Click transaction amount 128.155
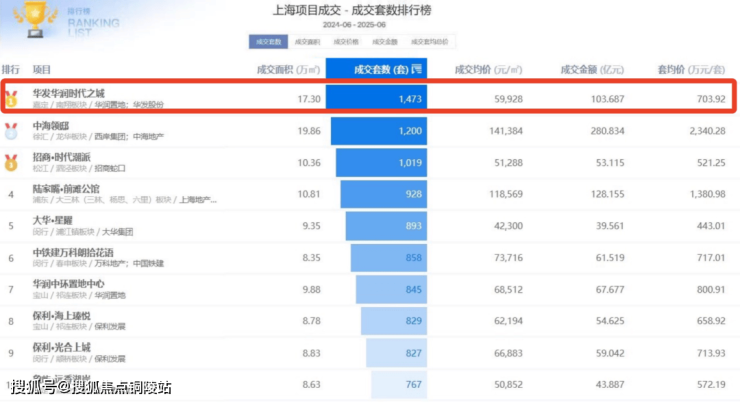 pos(607,194)
